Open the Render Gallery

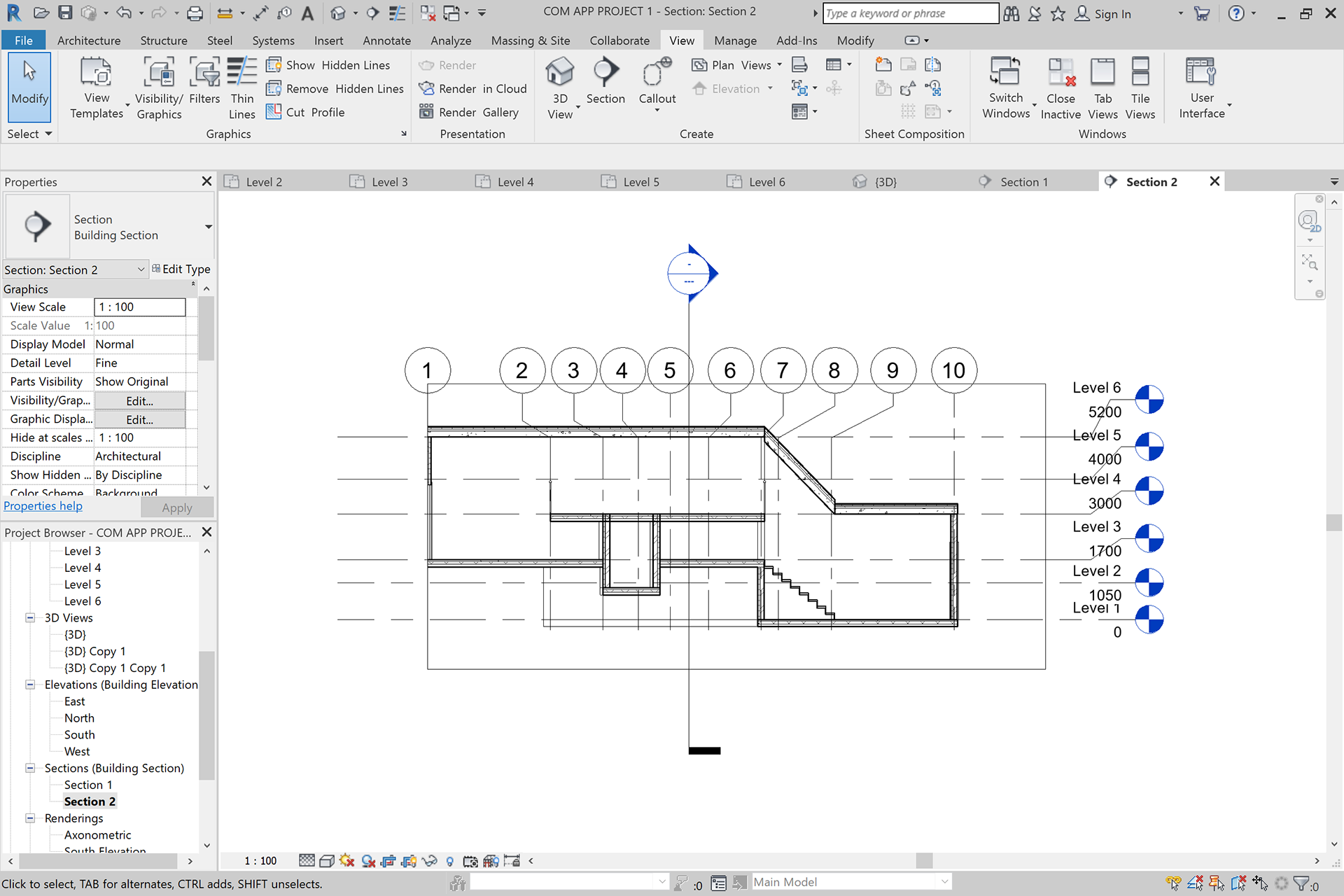[x=469, y=112]
